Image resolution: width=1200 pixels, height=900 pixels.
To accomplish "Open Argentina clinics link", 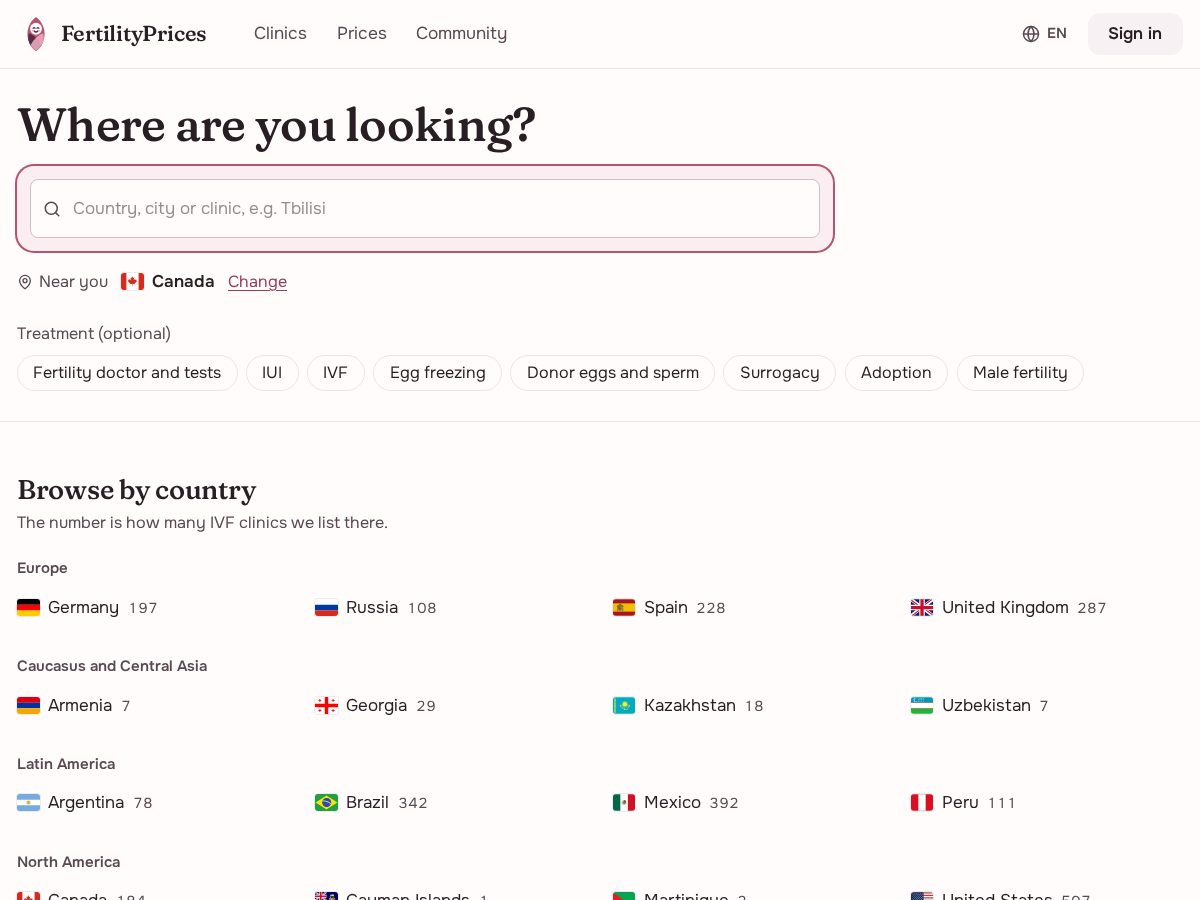I will (x=85, y=803).
